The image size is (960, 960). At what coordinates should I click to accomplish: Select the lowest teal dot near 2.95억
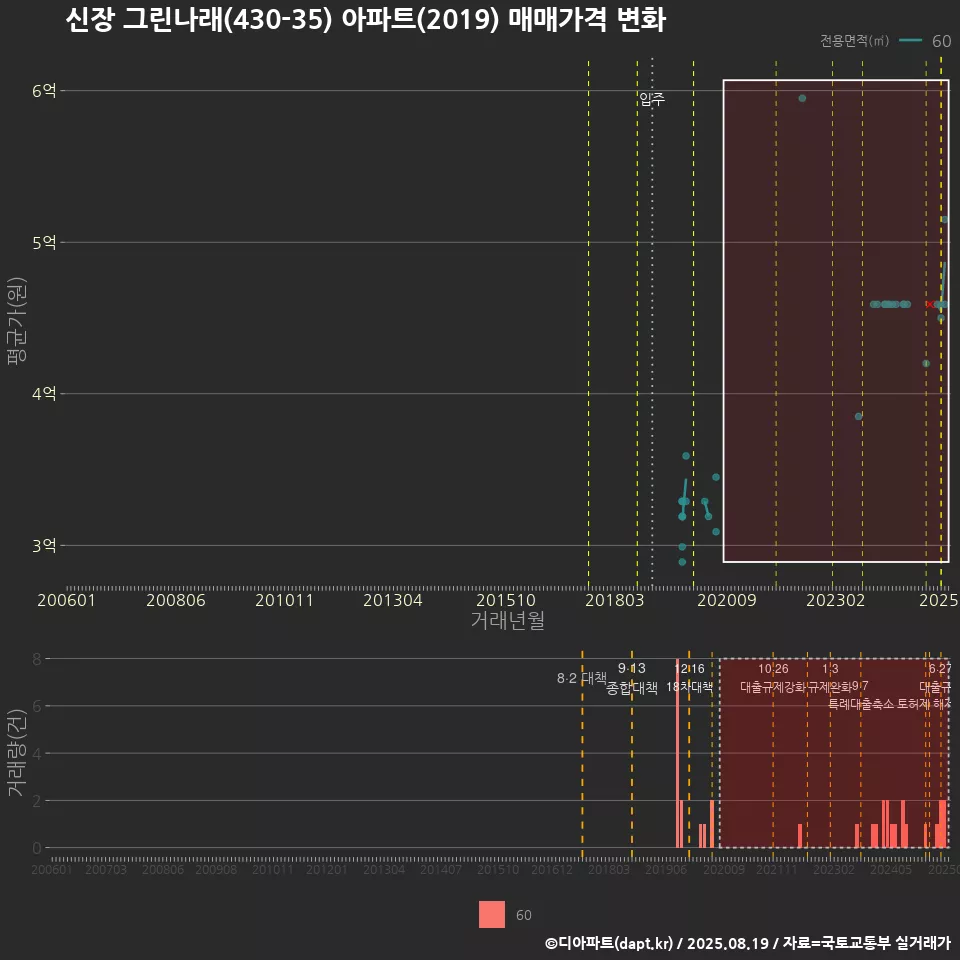click(682, 562)
